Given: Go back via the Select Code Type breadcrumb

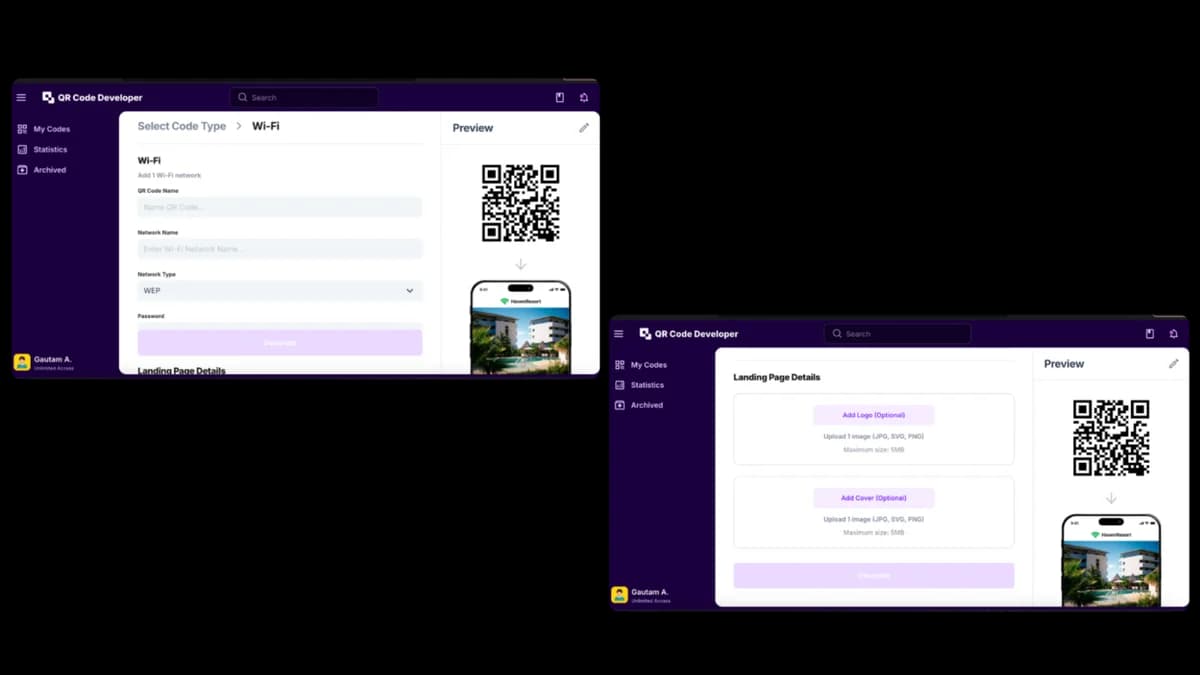Looking at the screenshot, I should (x=181, y=126).
